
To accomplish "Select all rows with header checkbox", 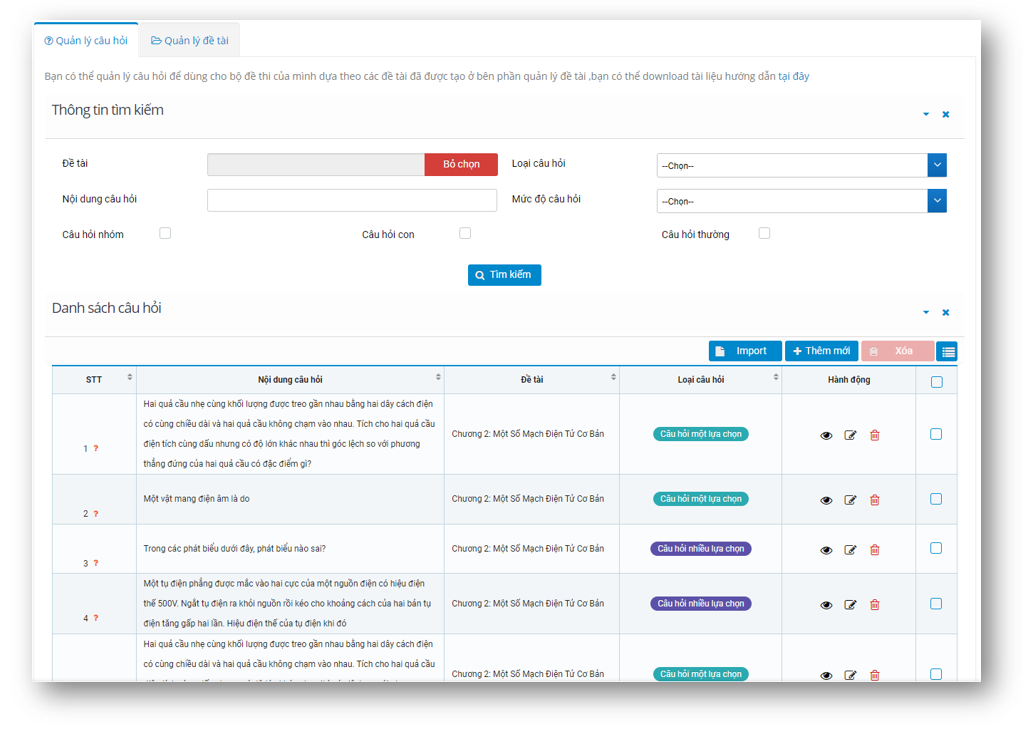I will coord(936,381).
